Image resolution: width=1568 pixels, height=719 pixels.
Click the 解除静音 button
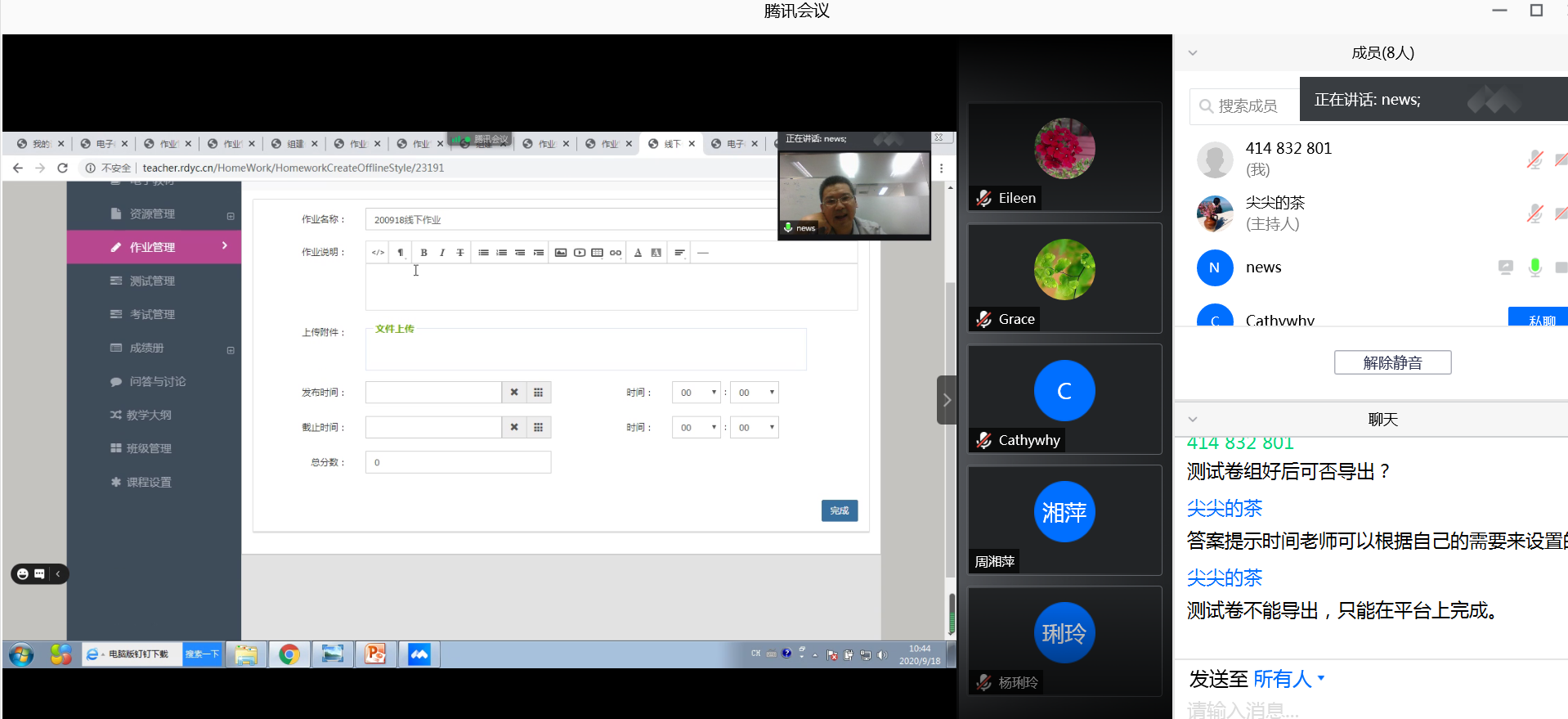pyautogui.click(x=1392, y=362)
